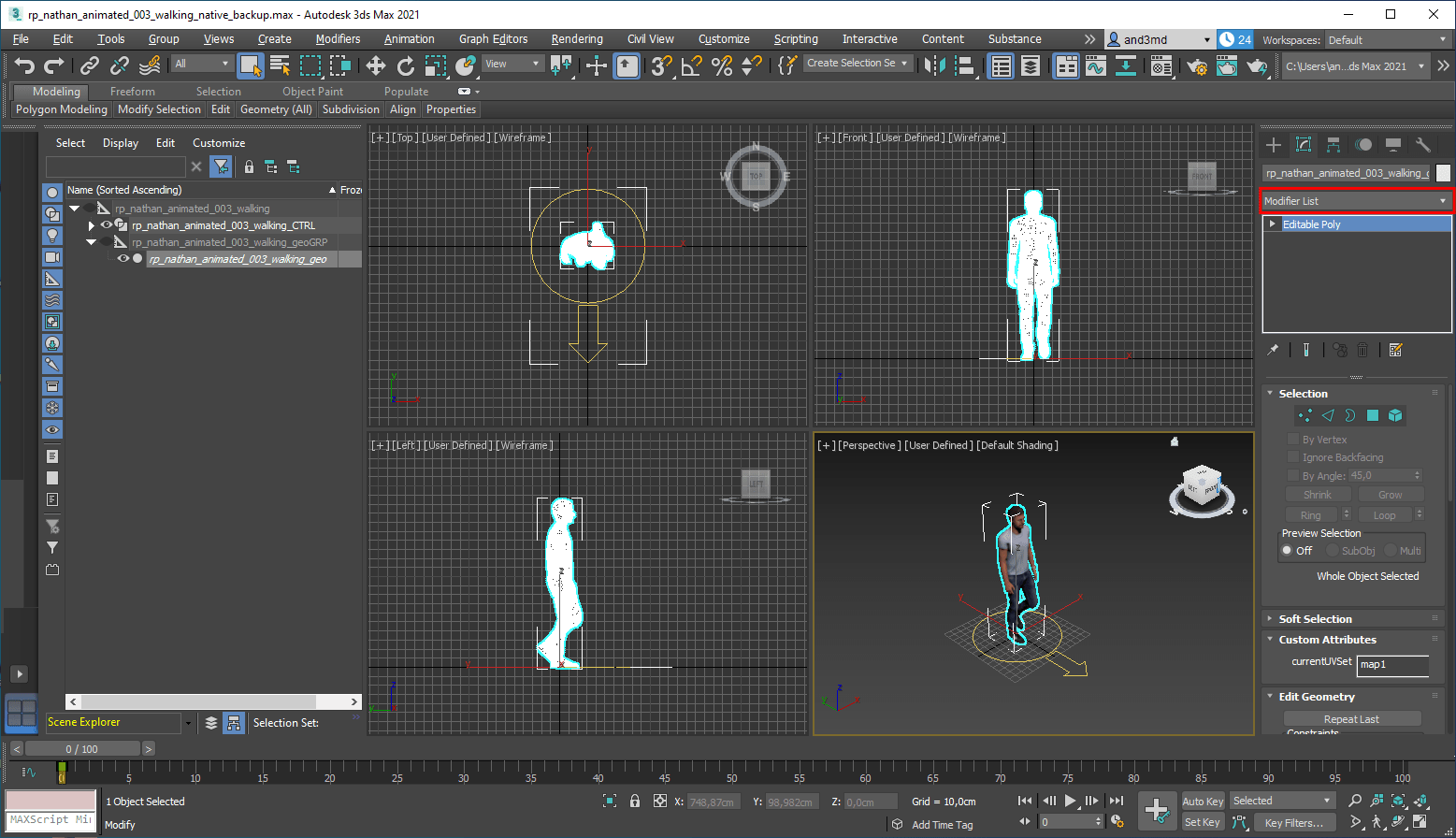Toggle the Angle Snap icon

click(691, 65)
